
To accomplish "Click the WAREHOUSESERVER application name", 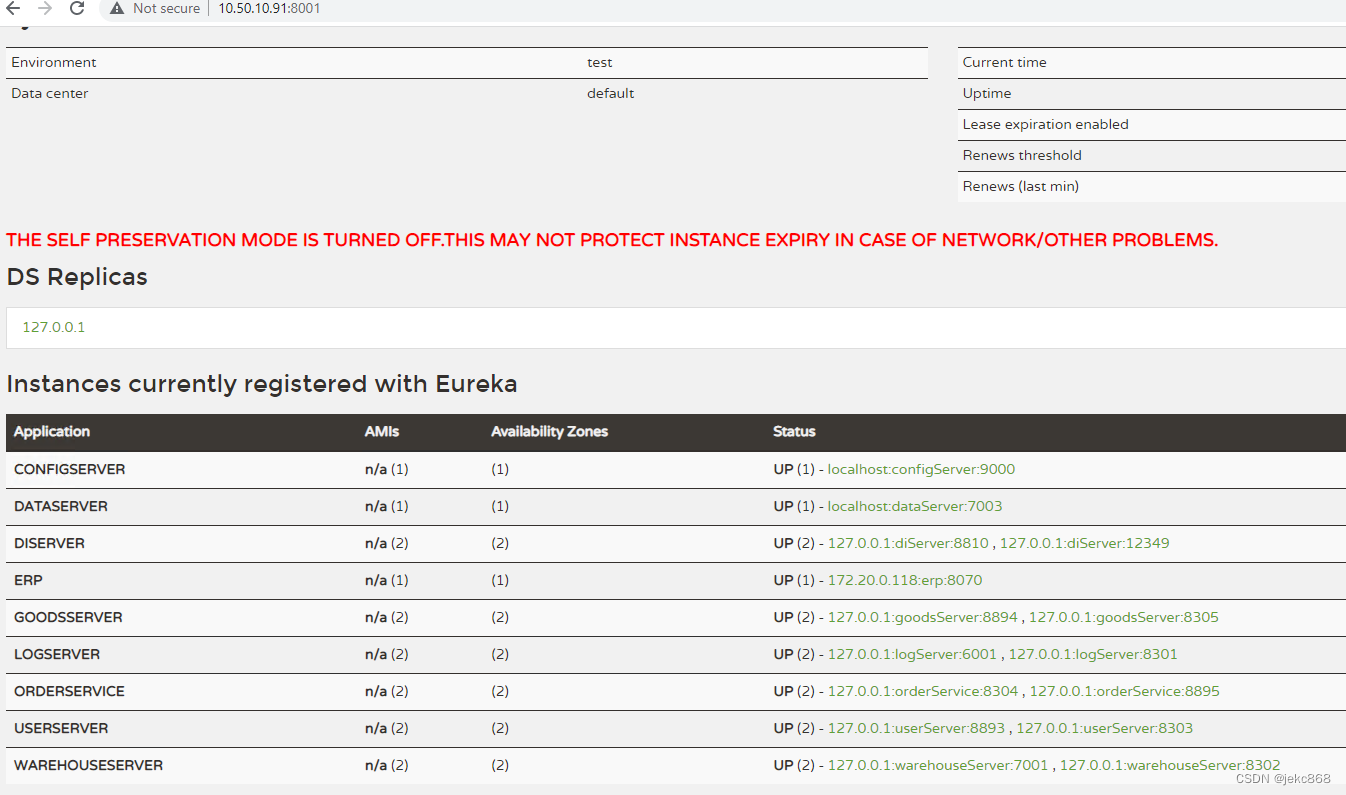I will (x=88, y=765).
